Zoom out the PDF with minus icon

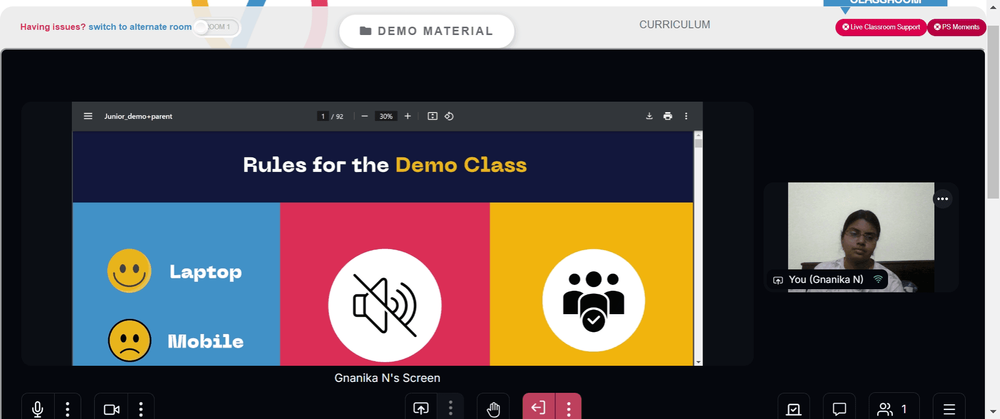(x=364, y=116)
